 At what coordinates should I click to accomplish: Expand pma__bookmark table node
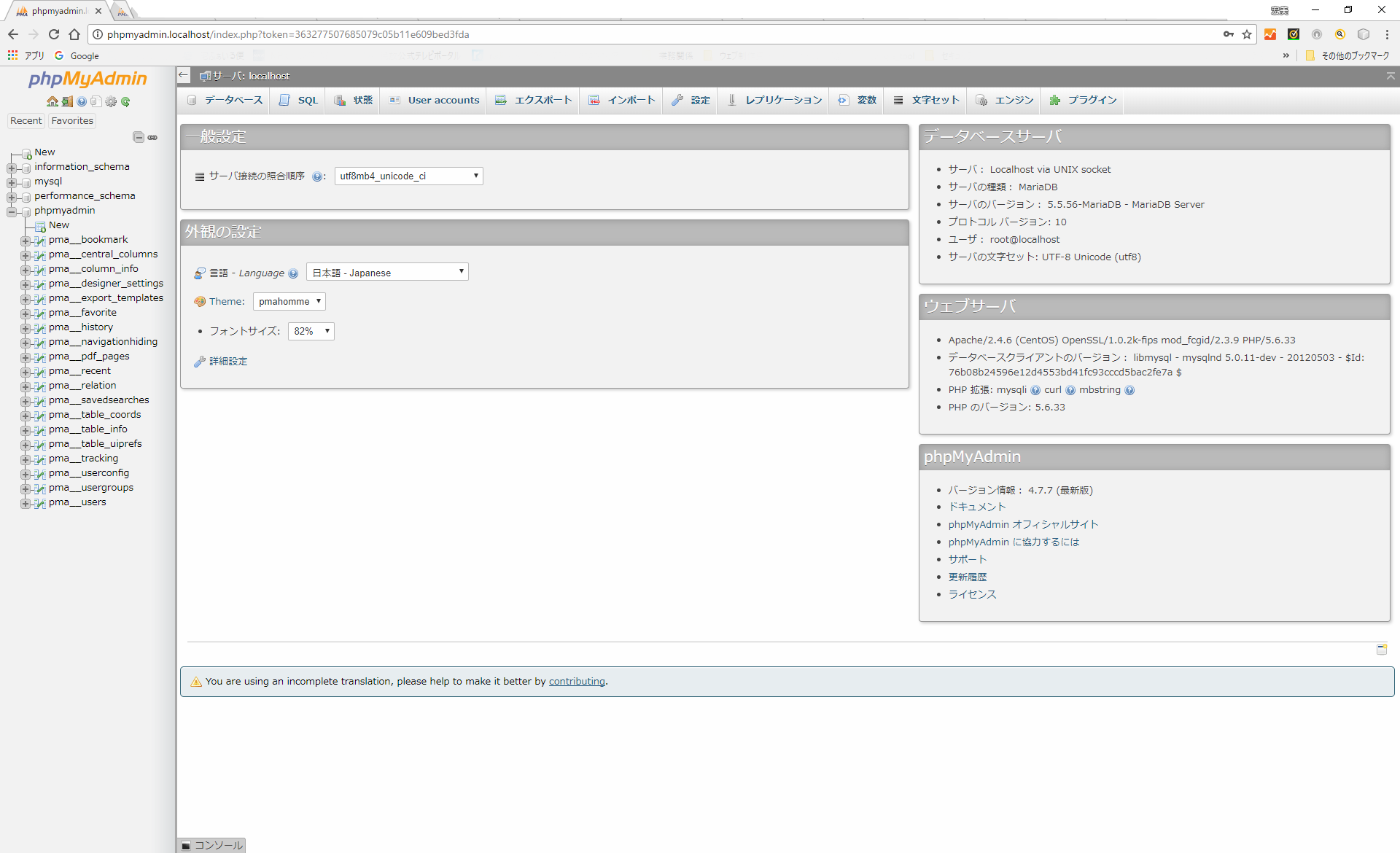(26, 241)
